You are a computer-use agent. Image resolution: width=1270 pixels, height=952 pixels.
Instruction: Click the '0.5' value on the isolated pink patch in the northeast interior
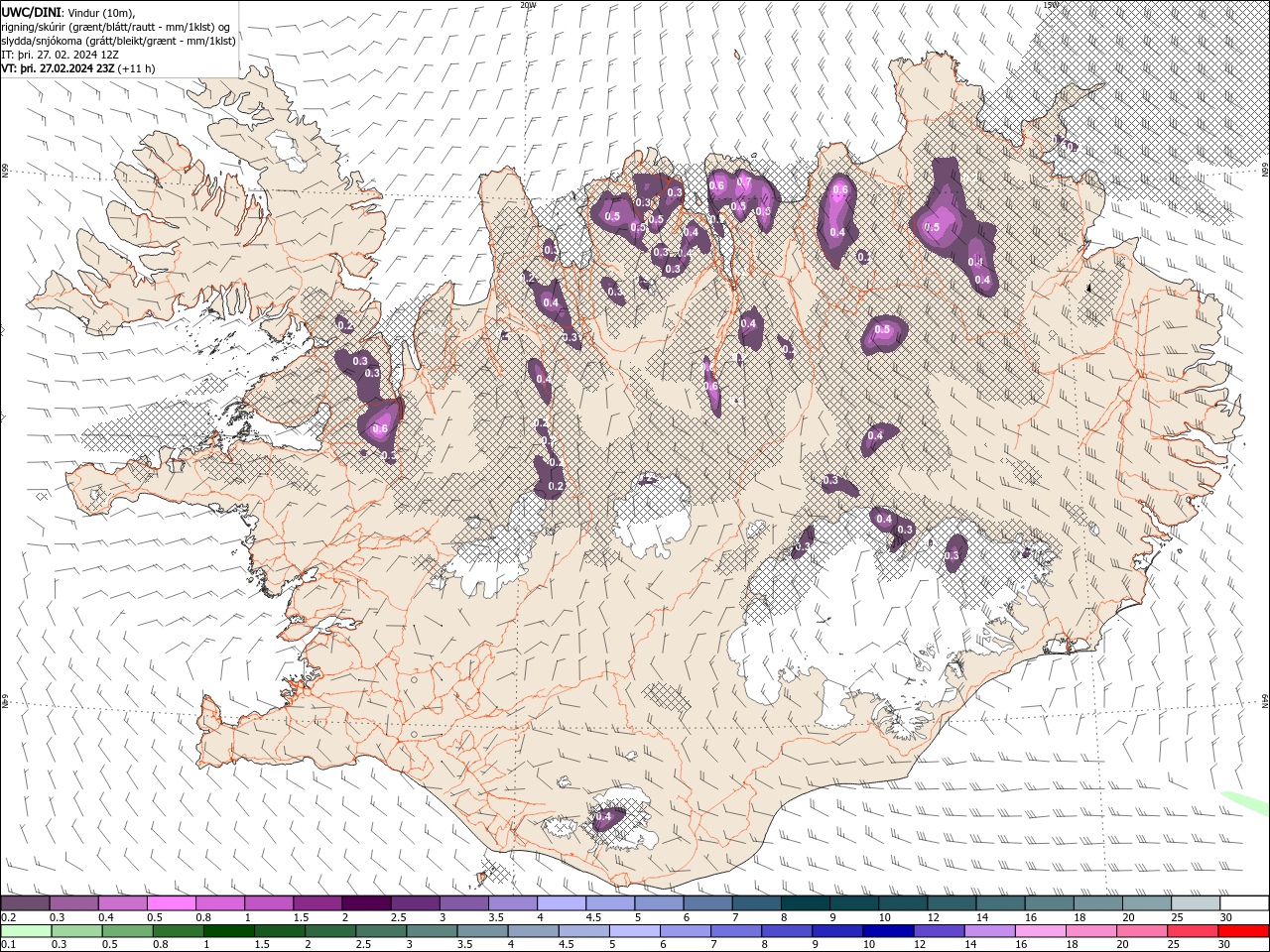tap(882, 330)
